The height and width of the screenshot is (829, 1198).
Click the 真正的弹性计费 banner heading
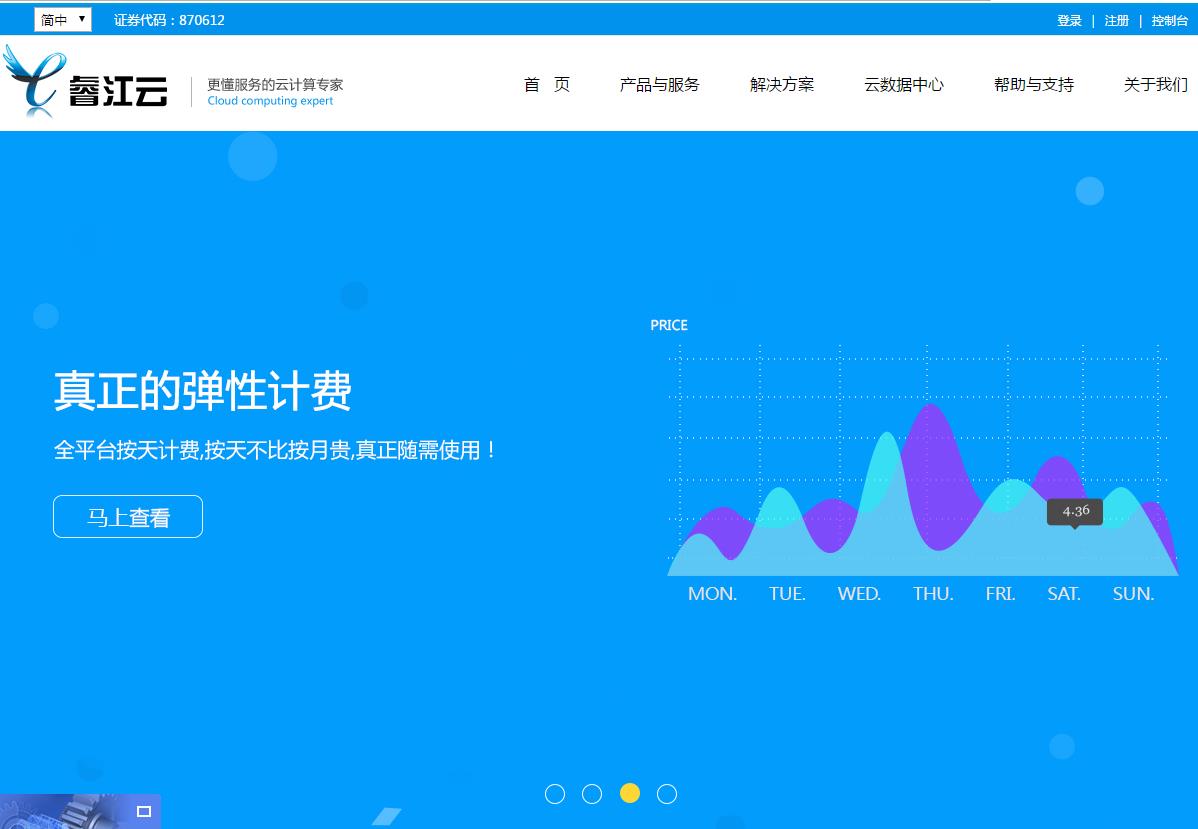pyautogui.click(x=202, y=390)
